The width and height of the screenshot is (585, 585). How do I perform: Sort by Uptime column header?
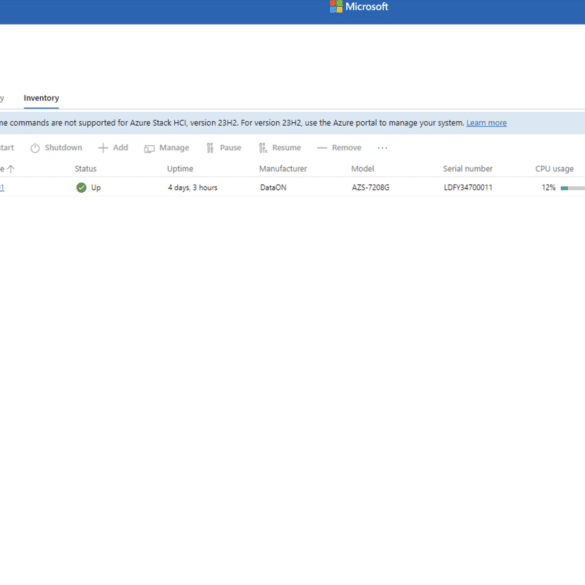click(180, 169)
